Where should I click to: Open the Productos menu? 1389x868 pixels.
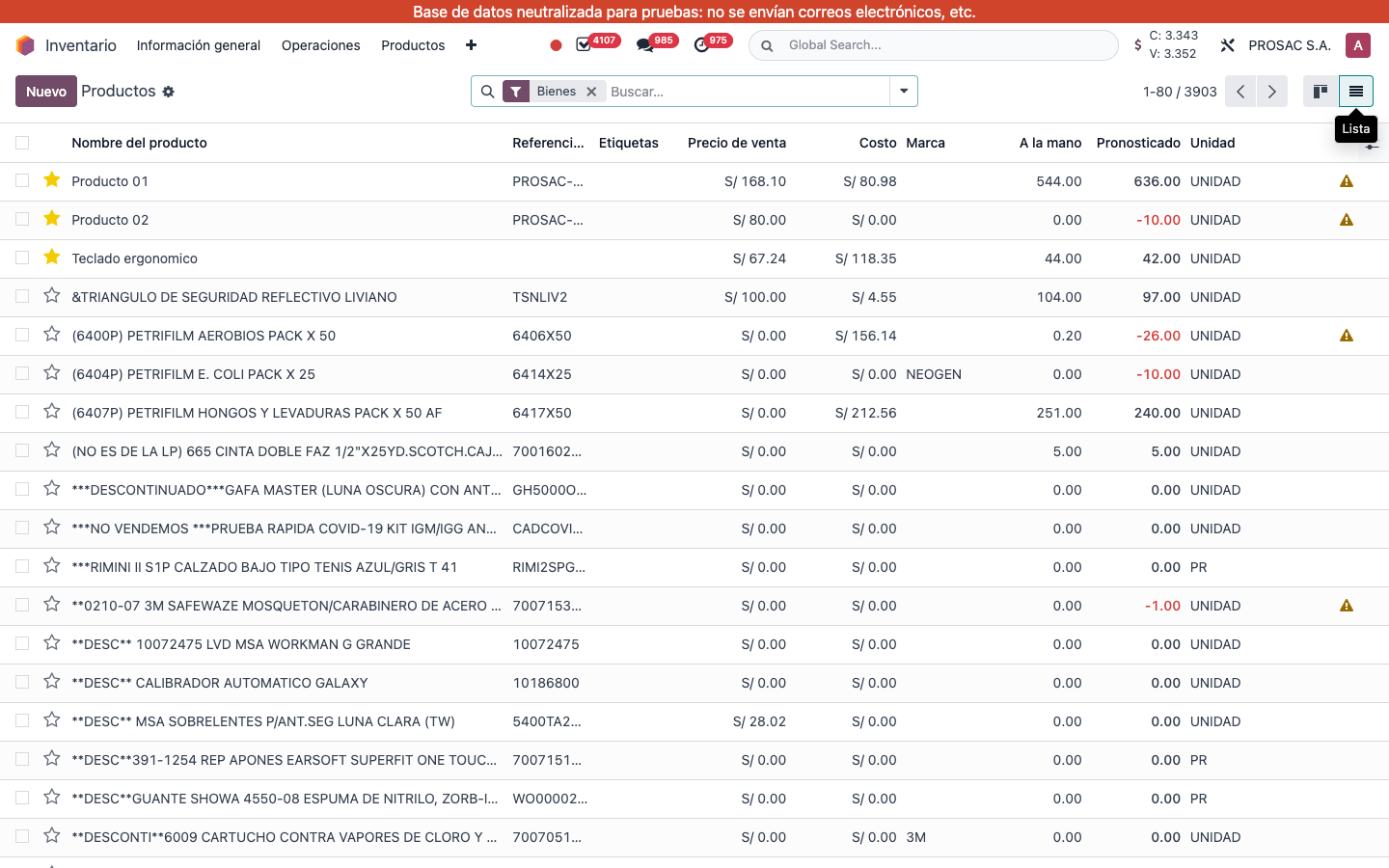pos(413,45)
